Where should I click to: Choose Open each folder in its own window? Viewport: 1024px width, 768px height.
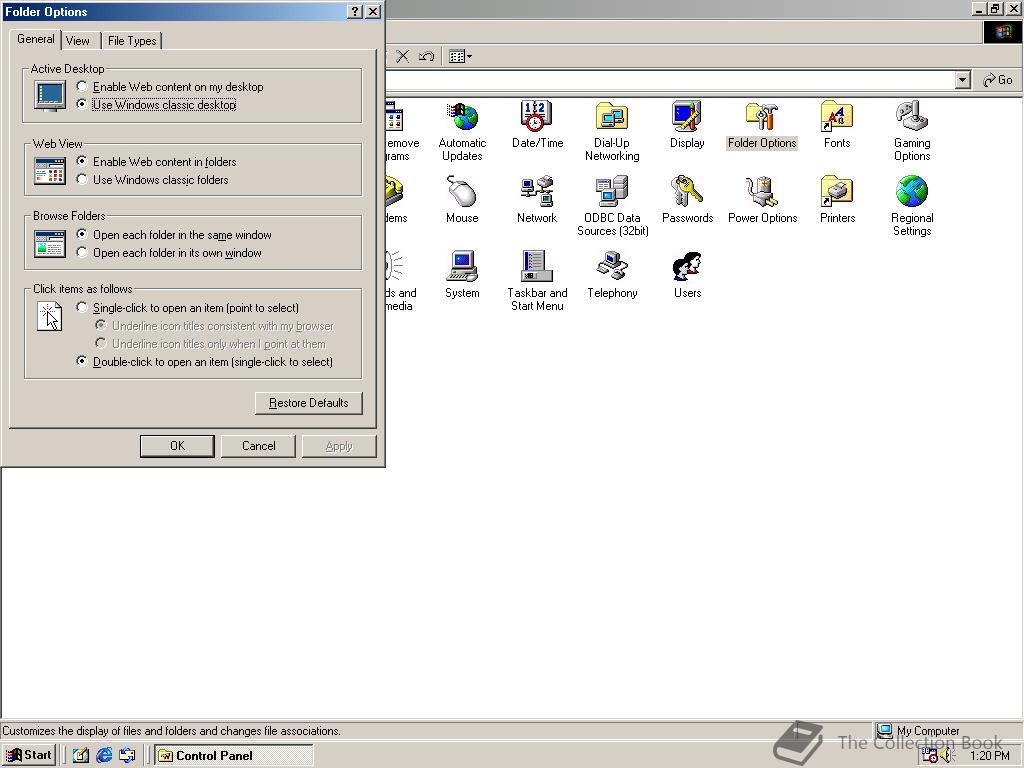click(x=169, y=253)
